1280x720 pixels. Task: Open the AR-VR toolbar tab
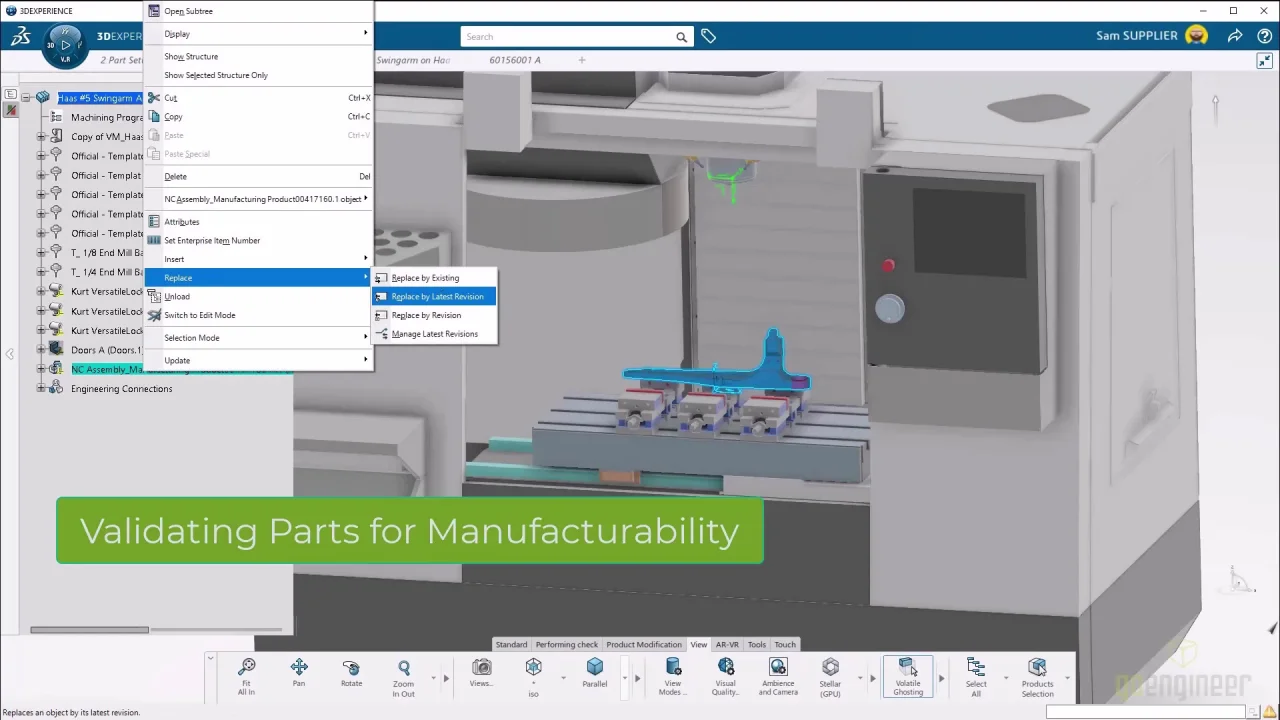point(727,645)
